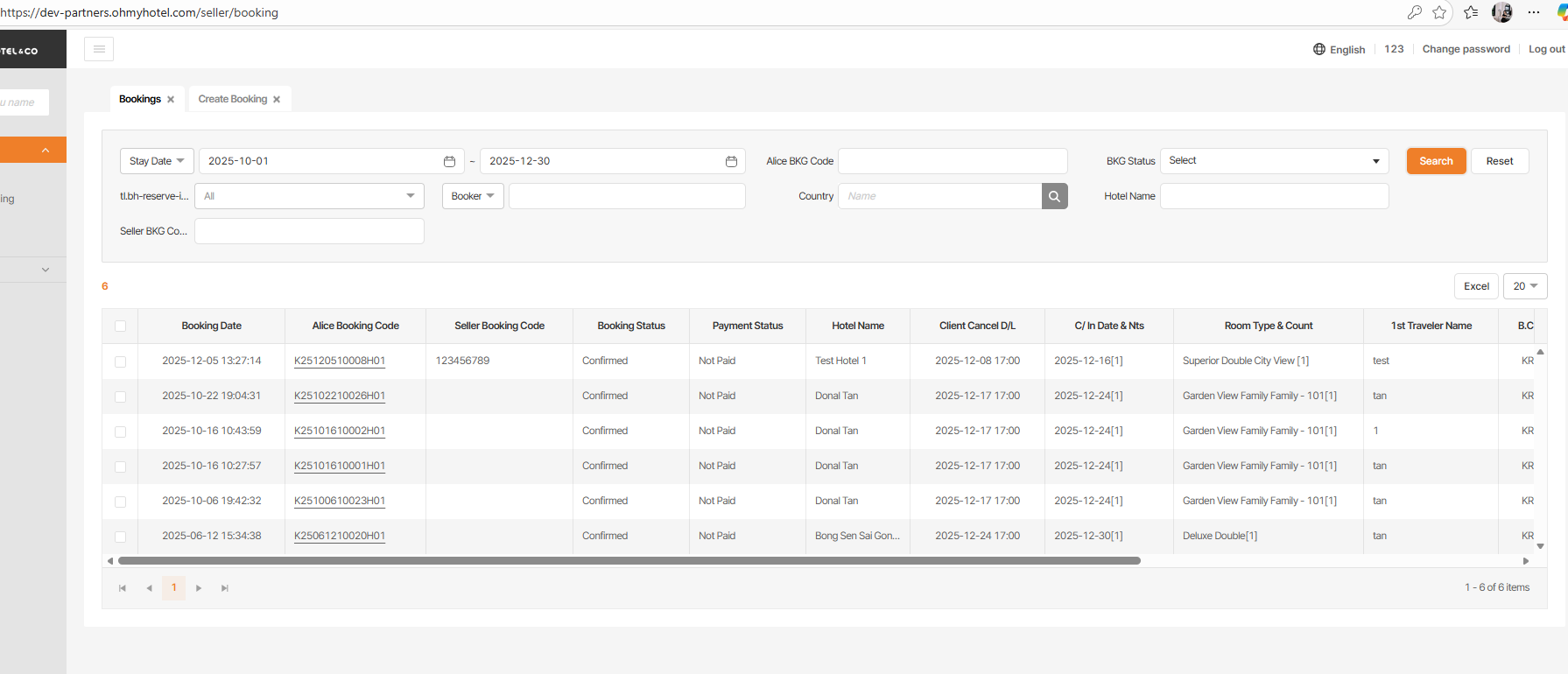Open the BKG Status Select dropdown

tap(1274, 161)
